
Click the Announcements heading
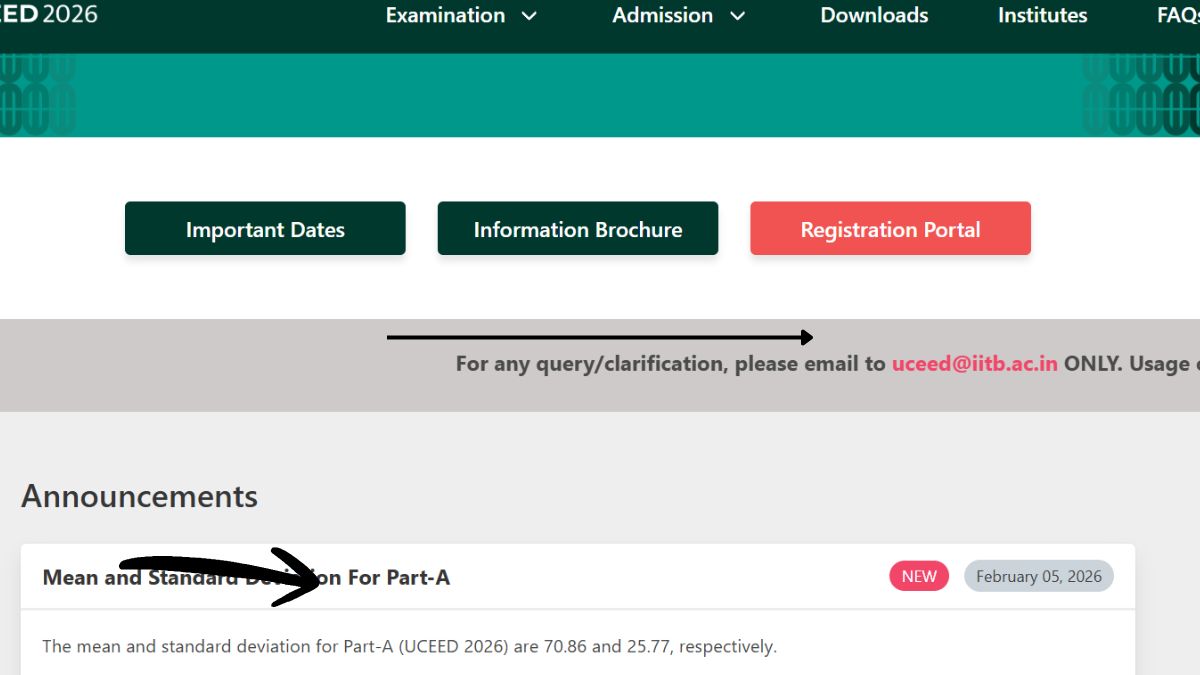tap(139, 496)
